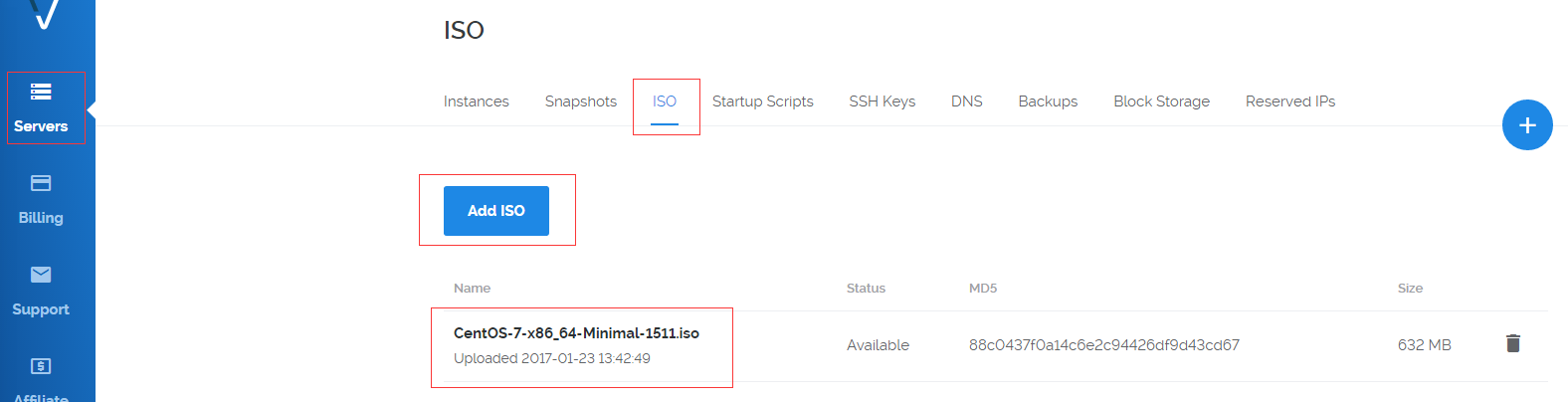Select CentOS-7-x86_64-Minimal-1511.iso entry
1568x402 pixels.
click(x=576, y=333)
